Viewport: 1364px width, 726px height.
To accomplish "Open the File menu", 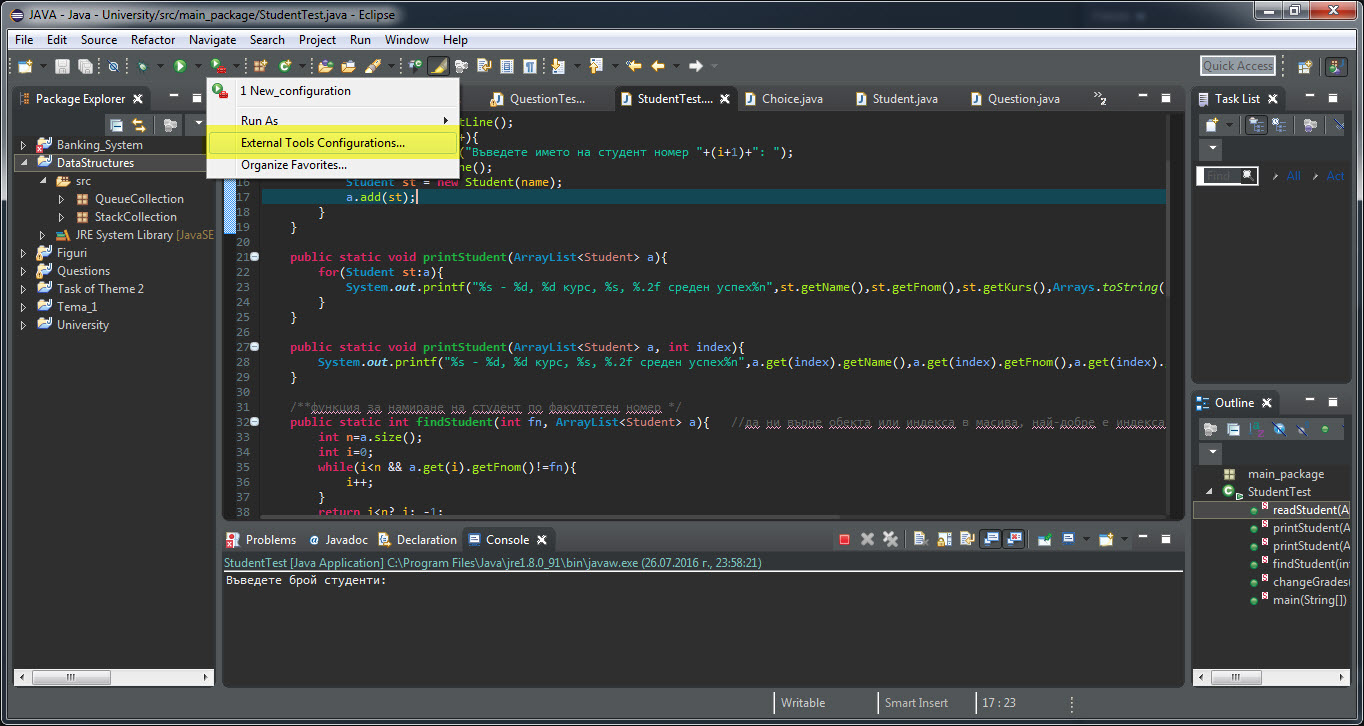I will tap(24, 40).
